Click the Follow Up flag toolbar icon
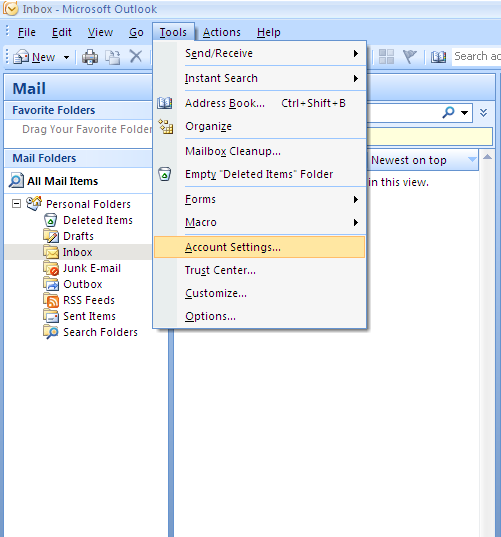 pos(410,57)
